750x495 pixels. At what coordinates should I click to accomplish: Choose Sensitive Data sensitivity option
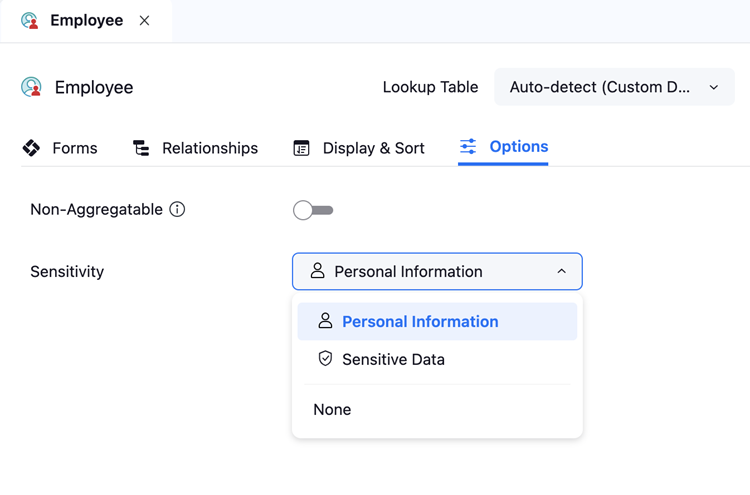point(393,360)
